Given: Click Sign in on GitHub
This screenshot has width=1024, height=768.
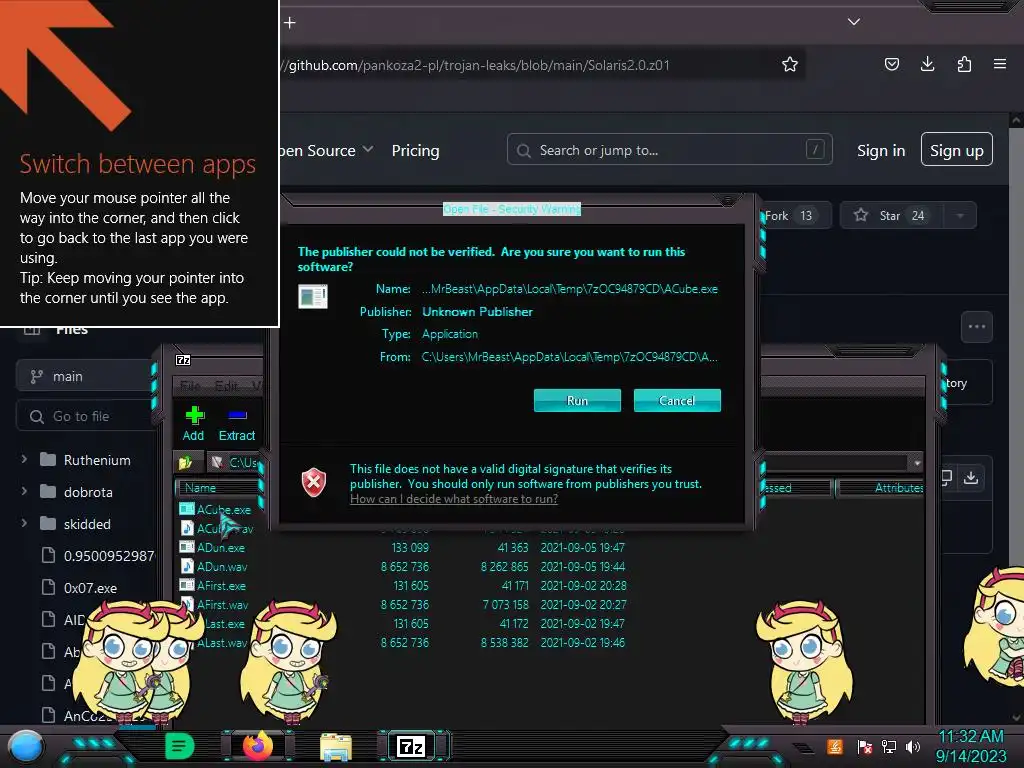Looking at the screenshot, I should [x=881, y=151].
